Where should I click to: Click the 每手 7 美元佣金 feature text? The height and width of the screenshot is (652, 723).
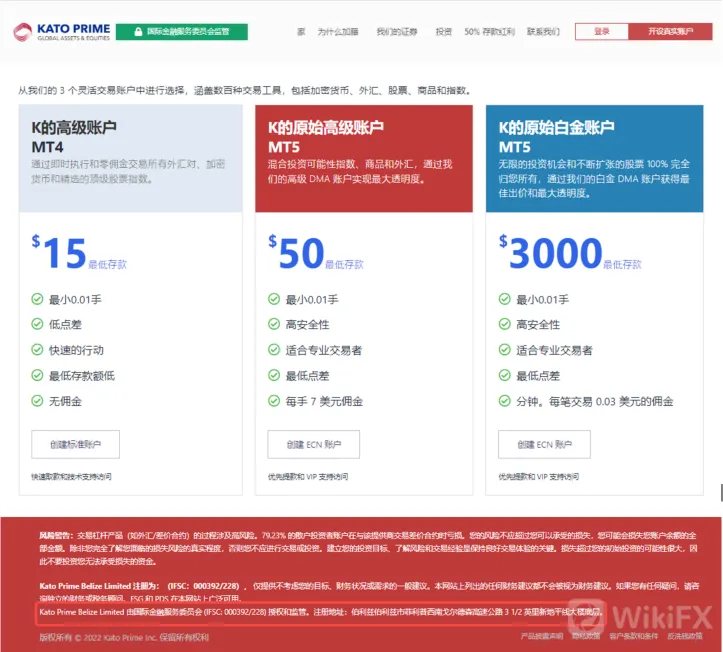tap(324, 401)
